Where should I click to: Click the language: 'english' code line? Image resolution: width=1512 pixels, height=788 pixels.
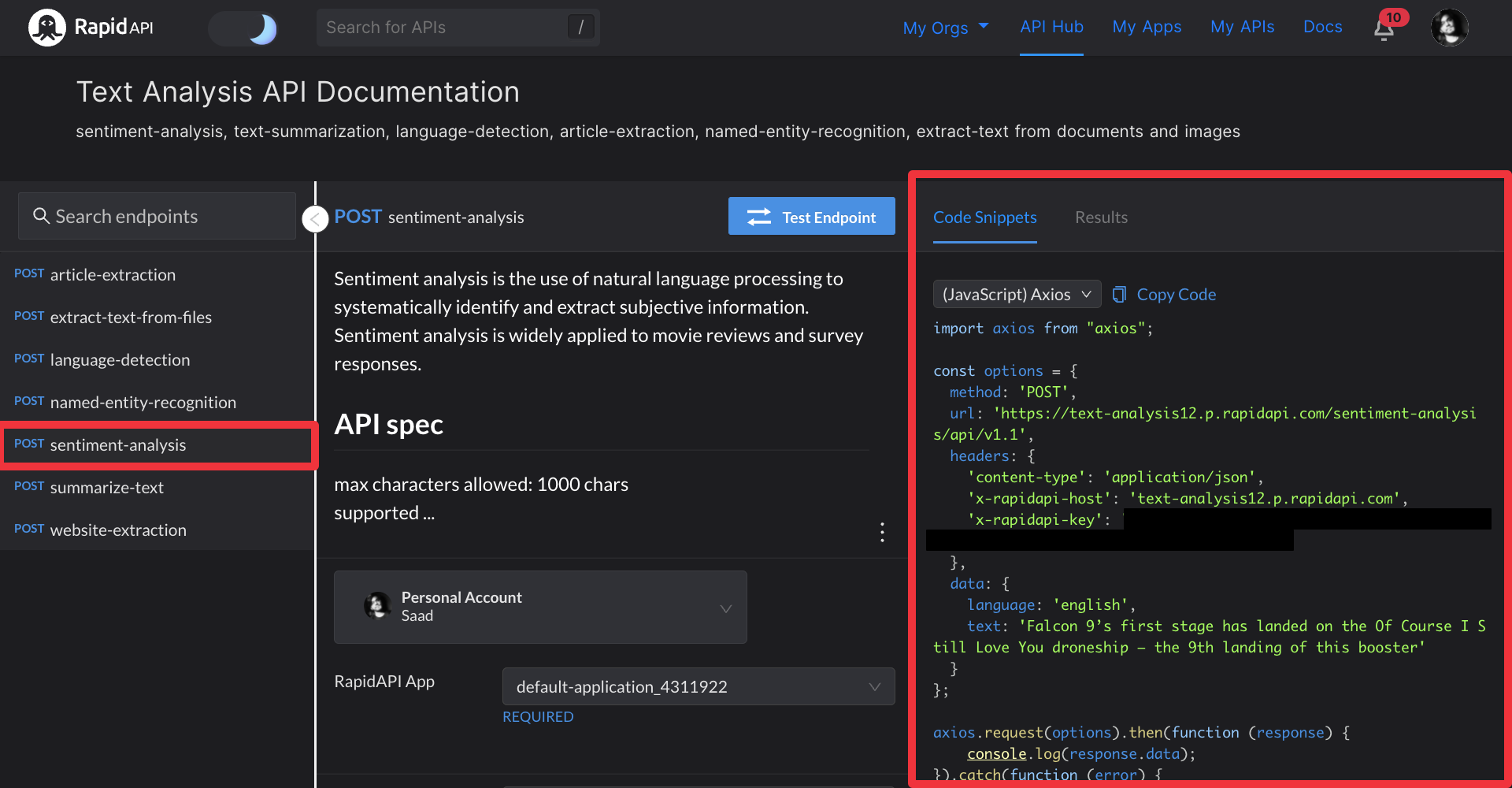pyautogui.click(x=1051, y=604)
